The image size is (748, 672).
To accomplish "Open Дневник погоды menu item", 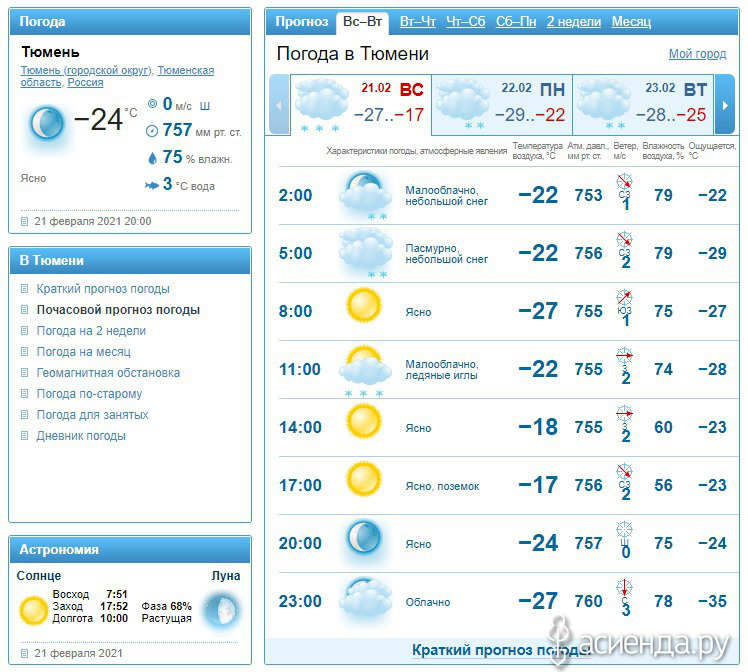I will pos(81,436).
